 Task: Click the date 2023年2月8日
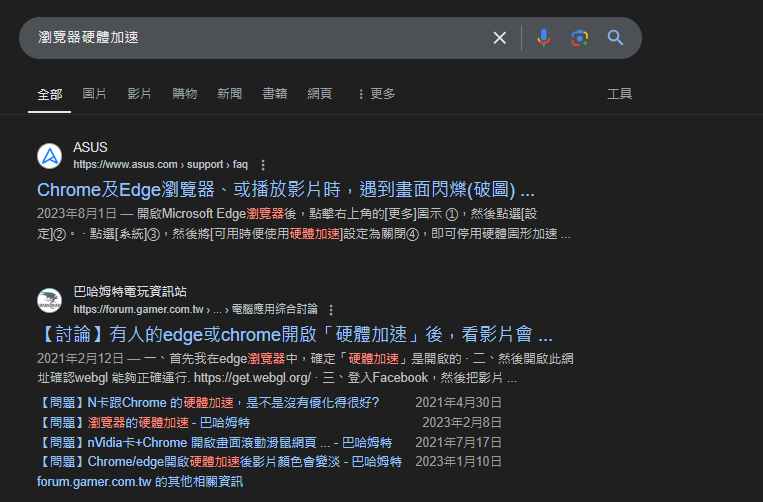pos(461,422)
